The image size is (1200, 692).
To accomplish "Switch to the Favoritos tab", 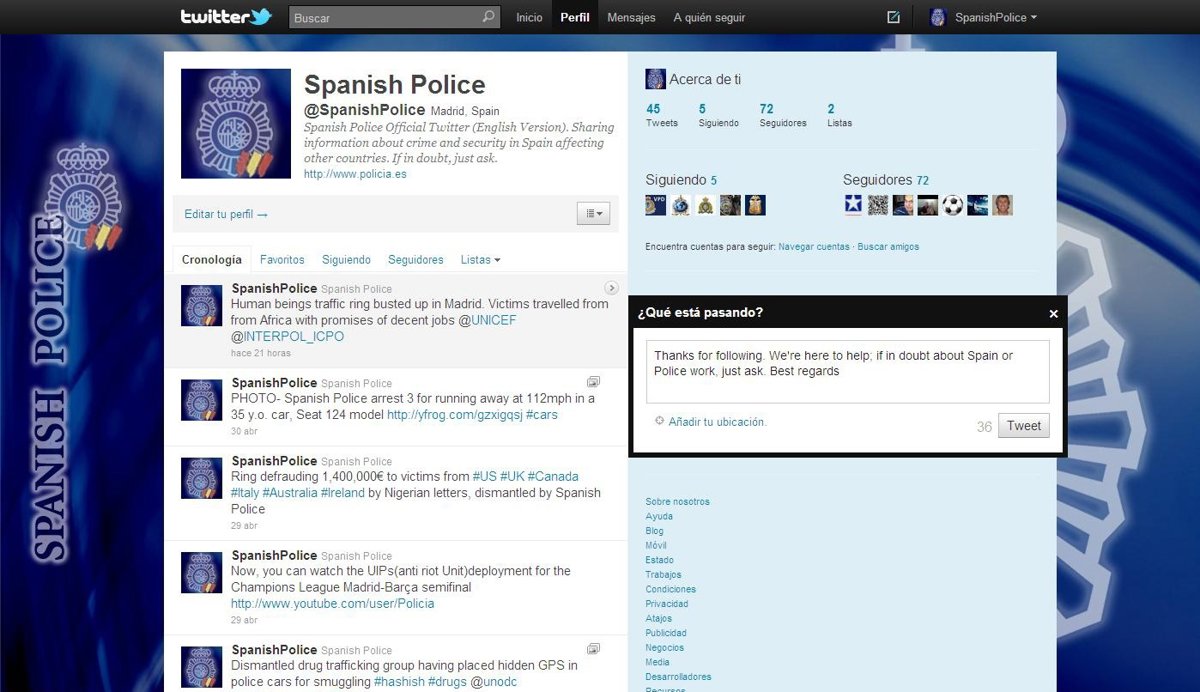I will point(282,260).
